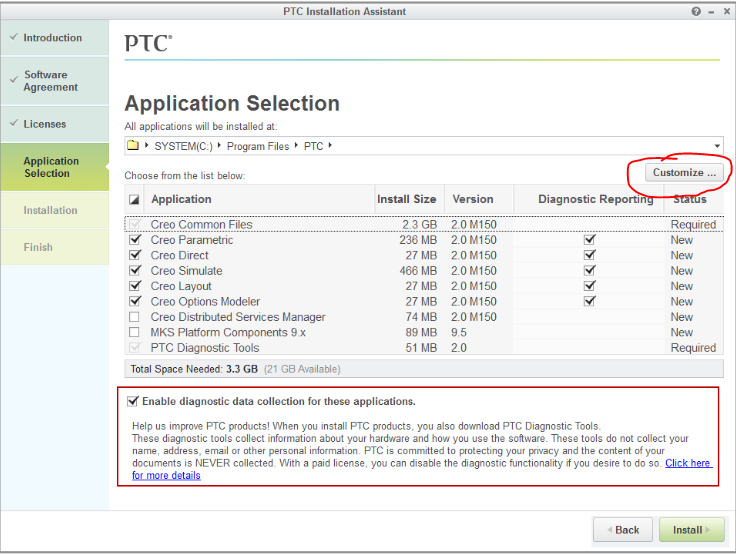
Task: Expand arrow after SYSTEM(C:) in path
Action: pyautogui.click(x=219, y=146)
